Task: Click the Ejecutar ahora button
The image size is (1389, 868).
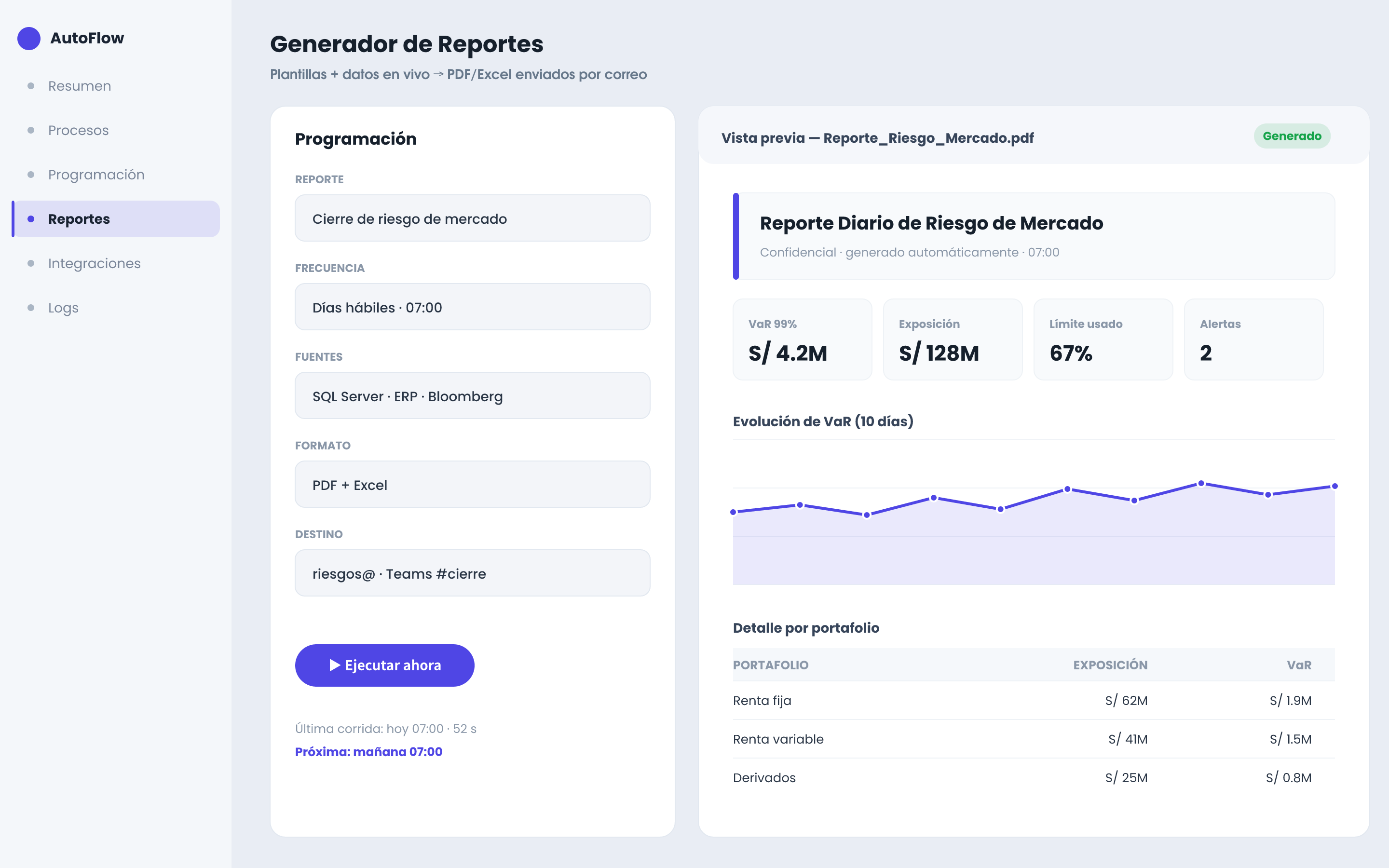Action: (x=384, y=665)
